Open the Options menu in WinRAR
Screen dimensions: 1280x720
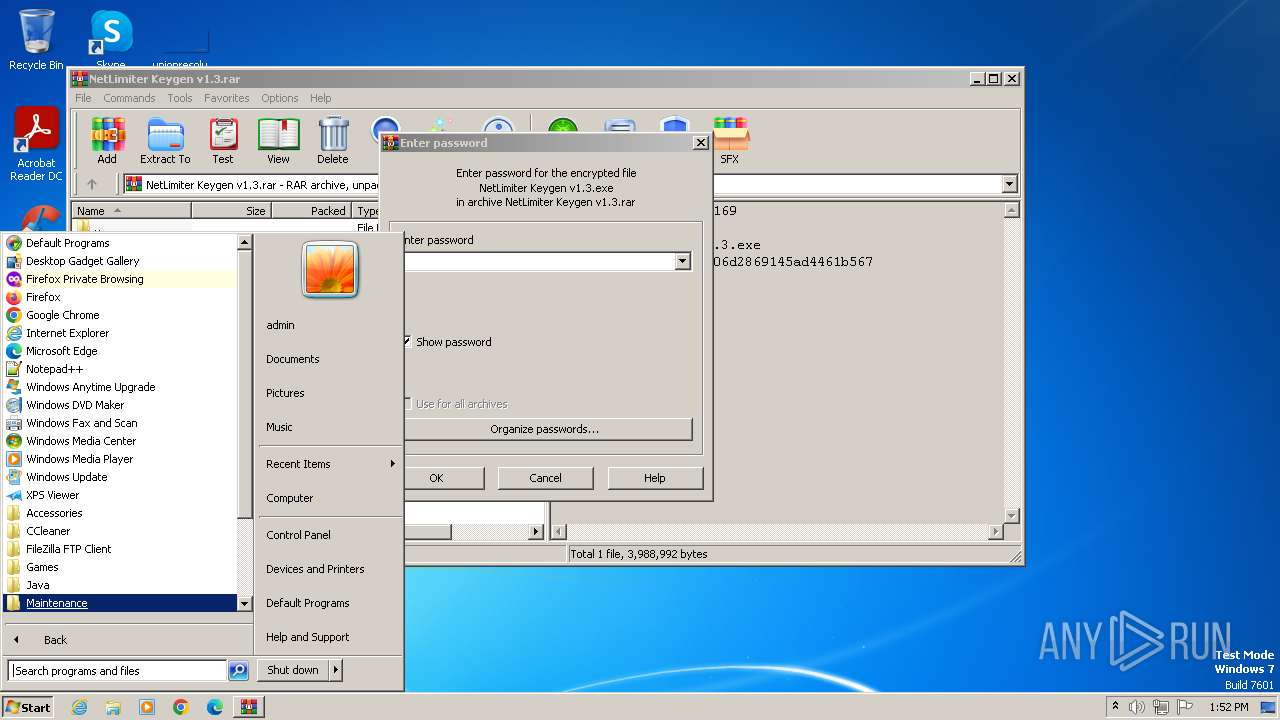click(x=280, y=98)
